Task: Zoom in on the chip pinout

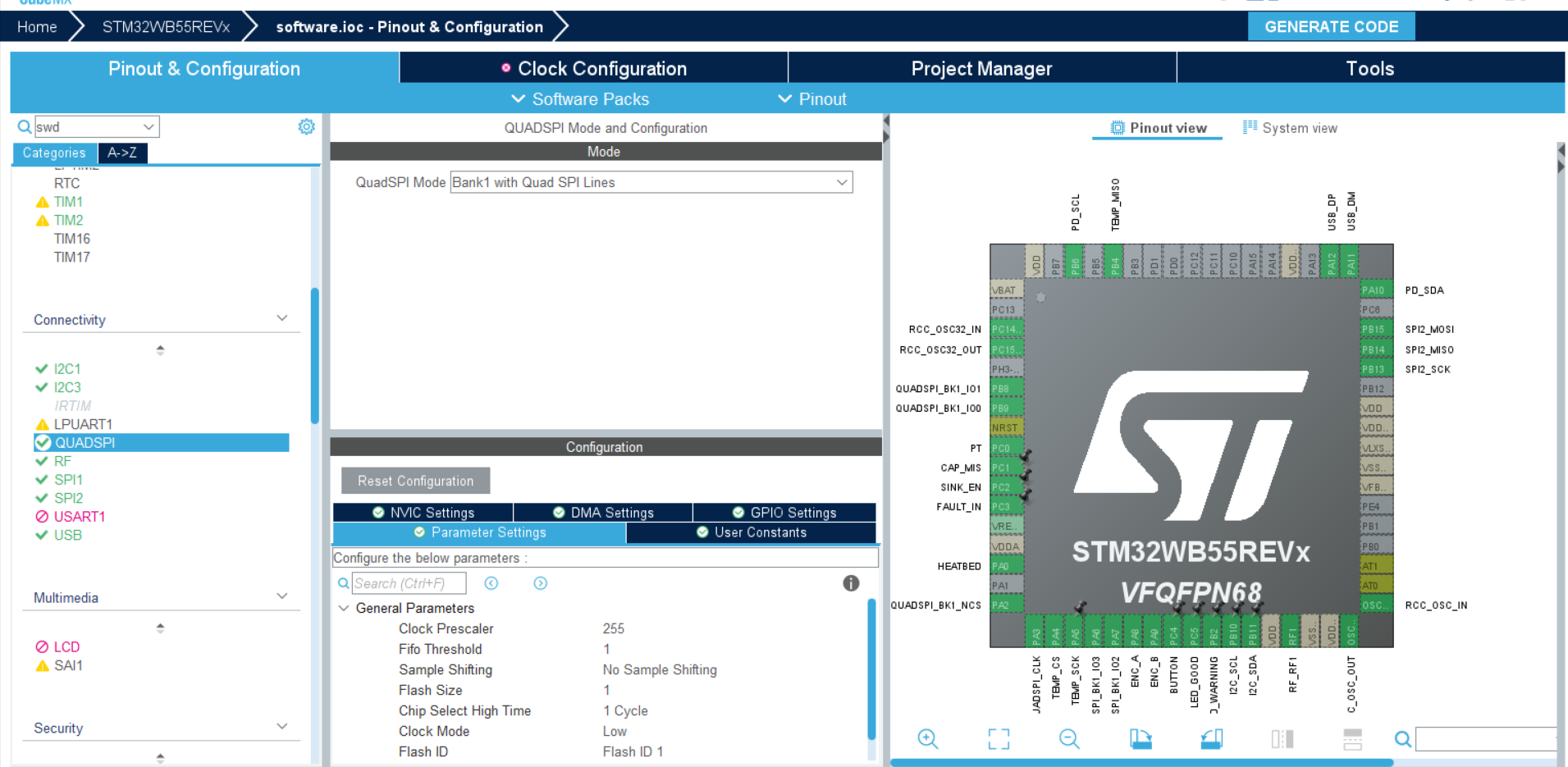Action: click(927, 738)
